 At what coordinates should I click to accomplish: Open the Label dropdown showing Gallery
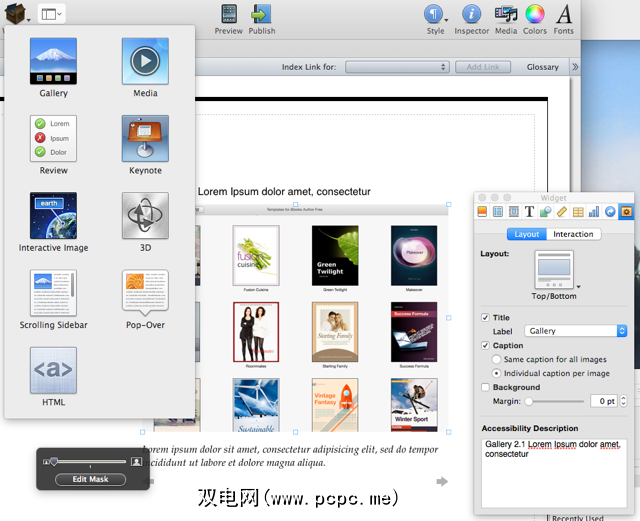pos(575,331)
